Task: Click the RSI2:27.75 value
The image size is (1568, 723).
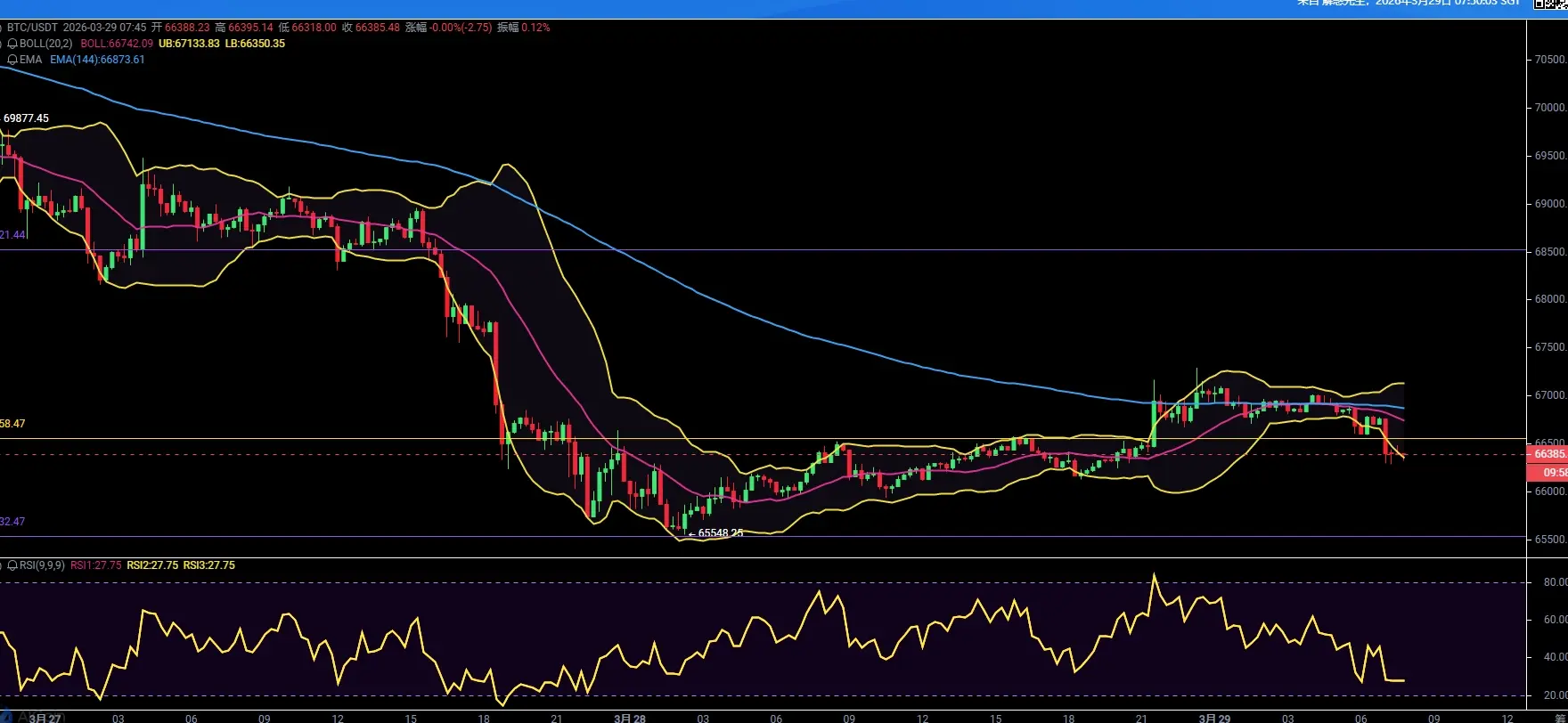Action: point(152,565)
